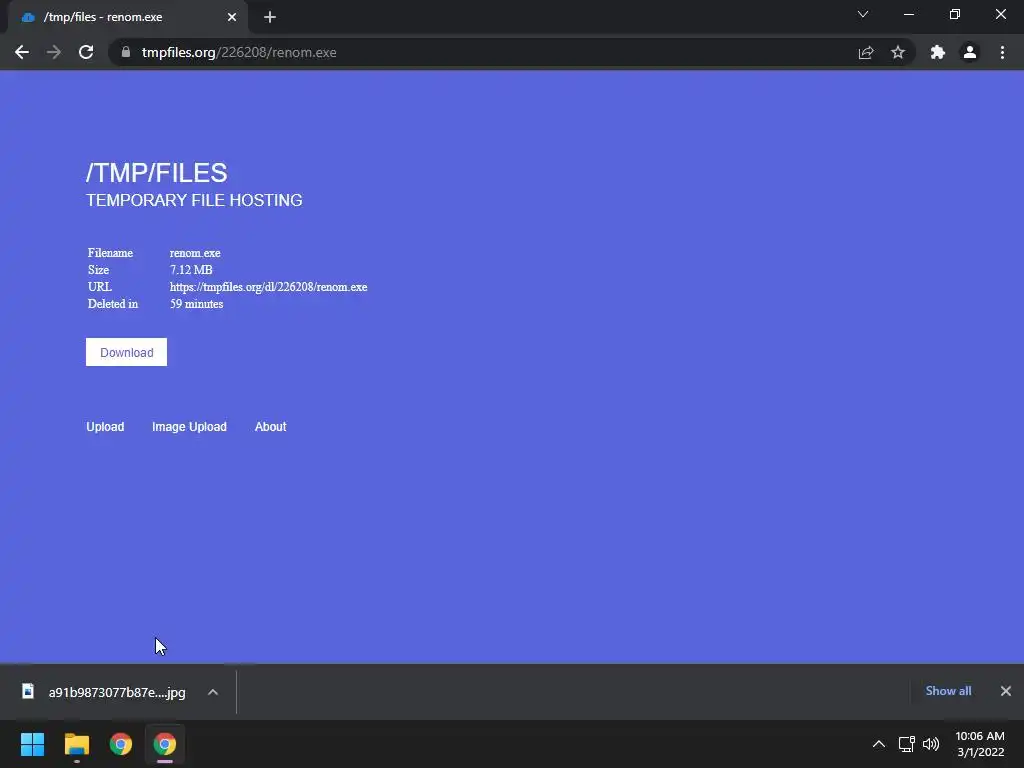
Task: Expand the jpg download options chevron
Action: click(213, 692)
